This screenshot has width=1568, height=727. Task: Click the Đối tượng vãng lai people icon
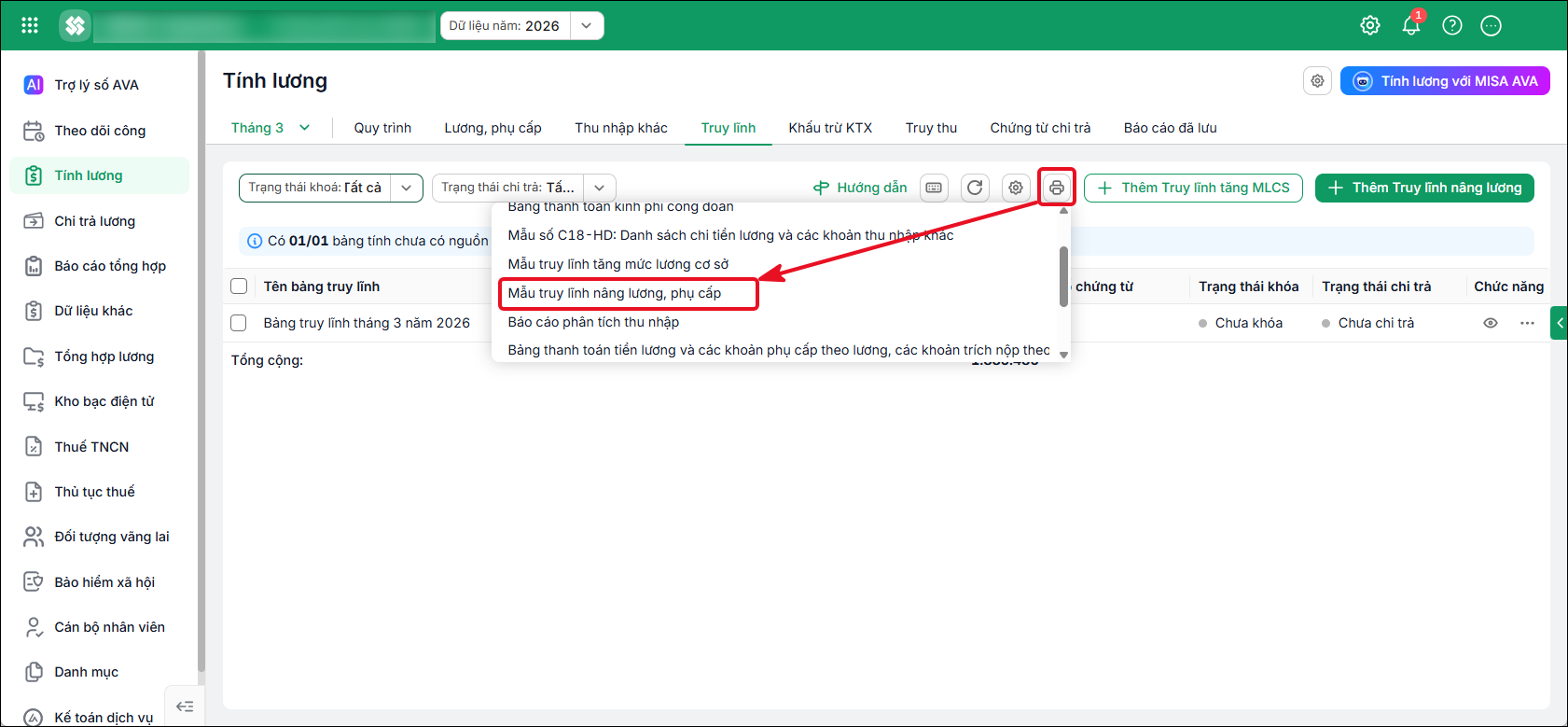(34, 537)
